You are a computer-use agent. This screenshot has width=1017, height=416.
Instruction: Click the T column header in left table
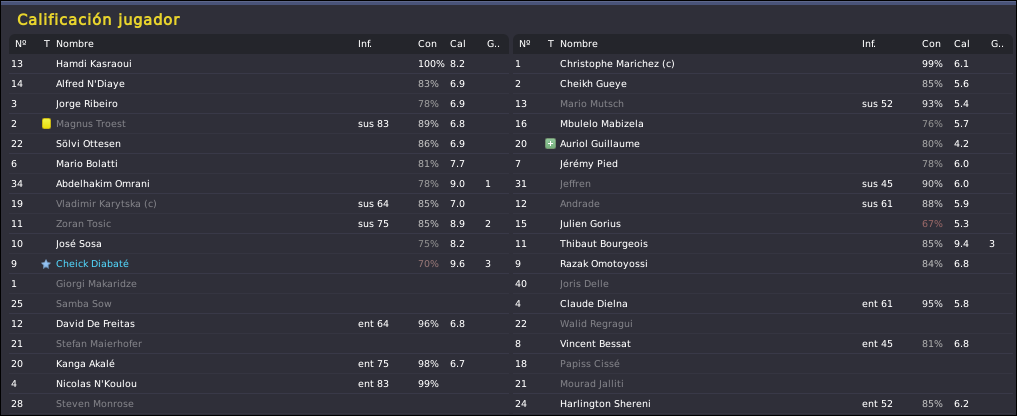coord(46,44)
